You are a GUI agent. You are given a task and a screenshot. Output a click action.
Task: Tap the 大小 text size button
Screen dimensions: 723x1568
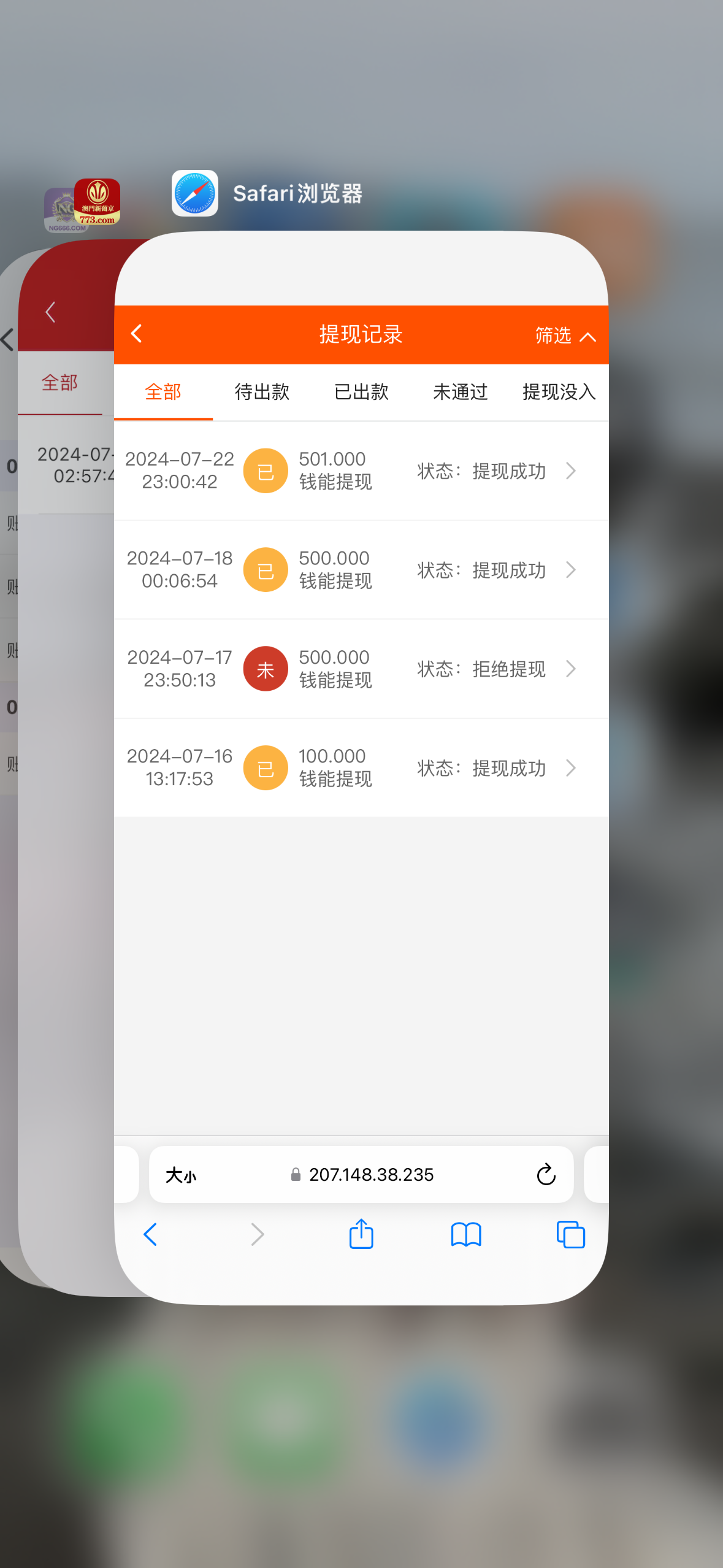181,1175
